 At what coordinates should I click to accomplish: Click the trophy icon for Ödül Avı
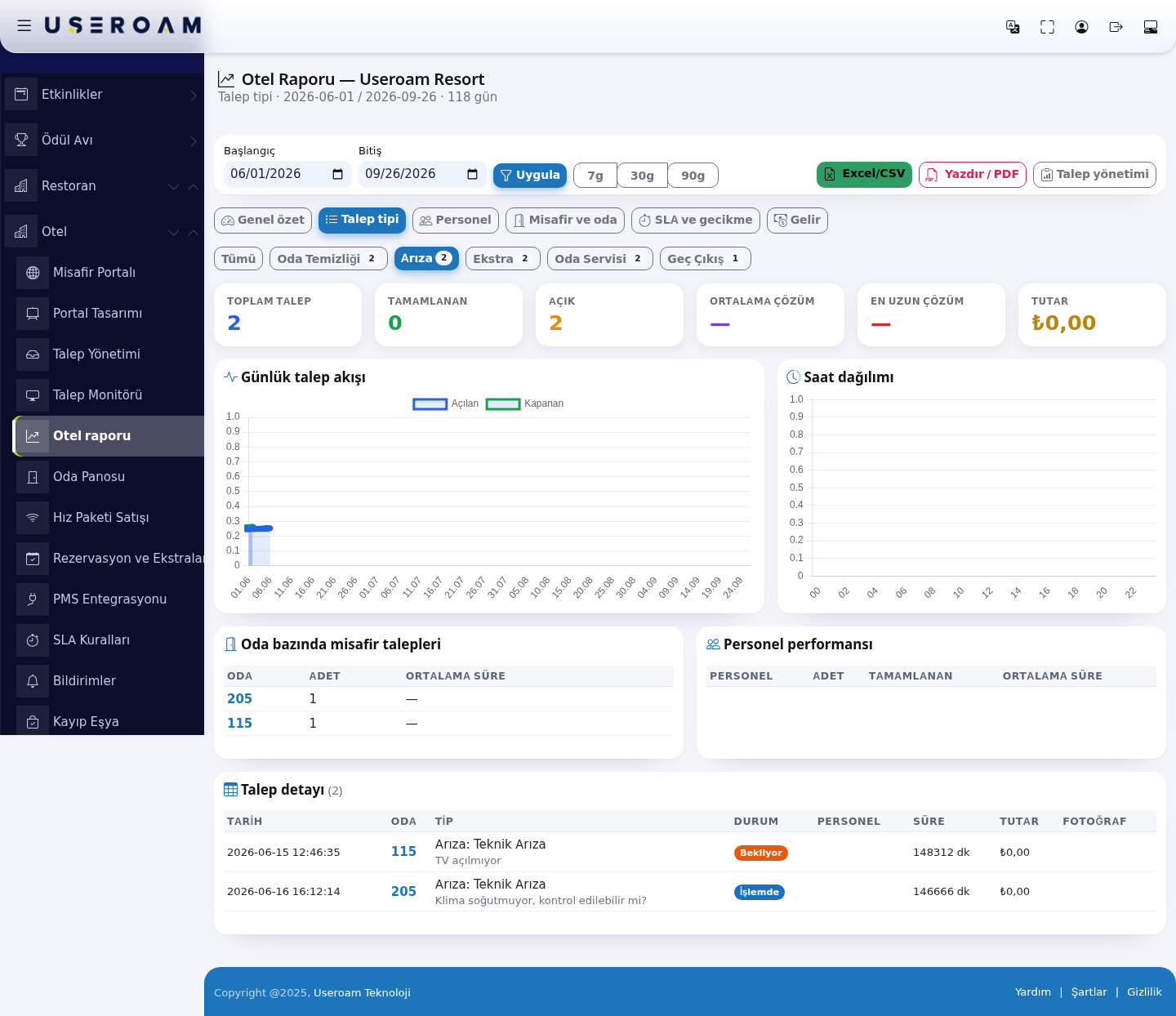tap(21, 140)
